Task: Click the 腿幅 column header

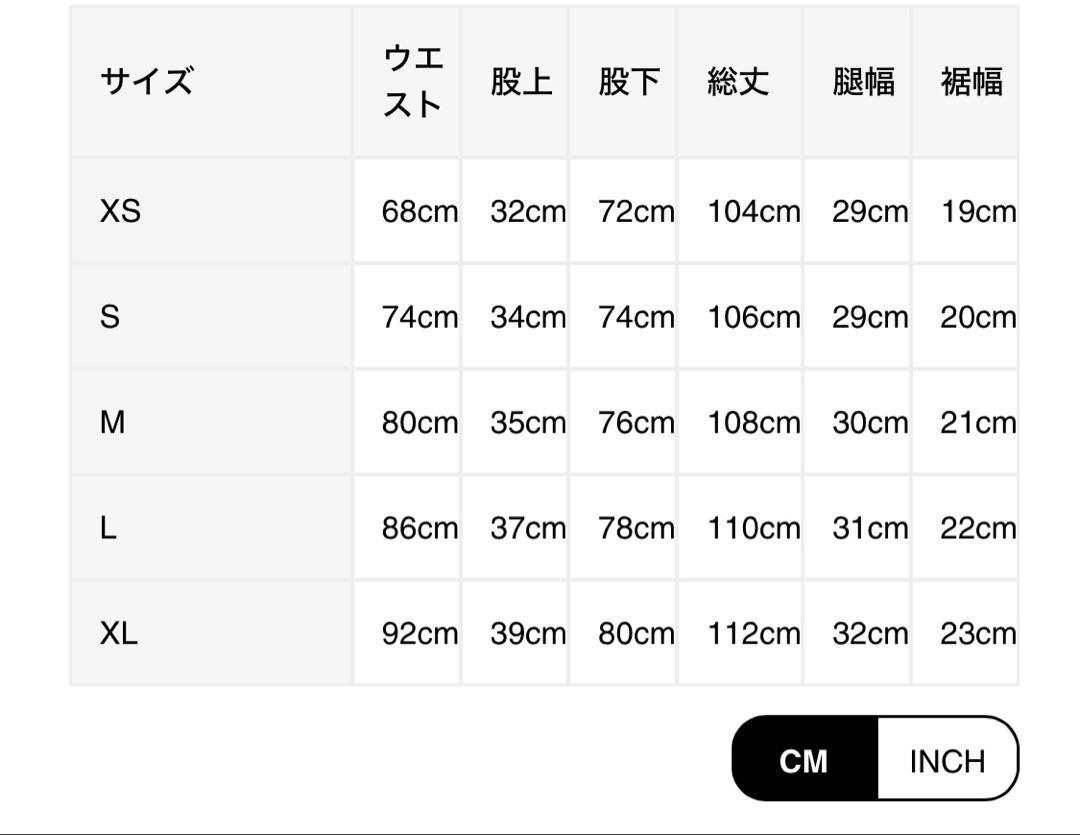Action: tap(857, 81)
